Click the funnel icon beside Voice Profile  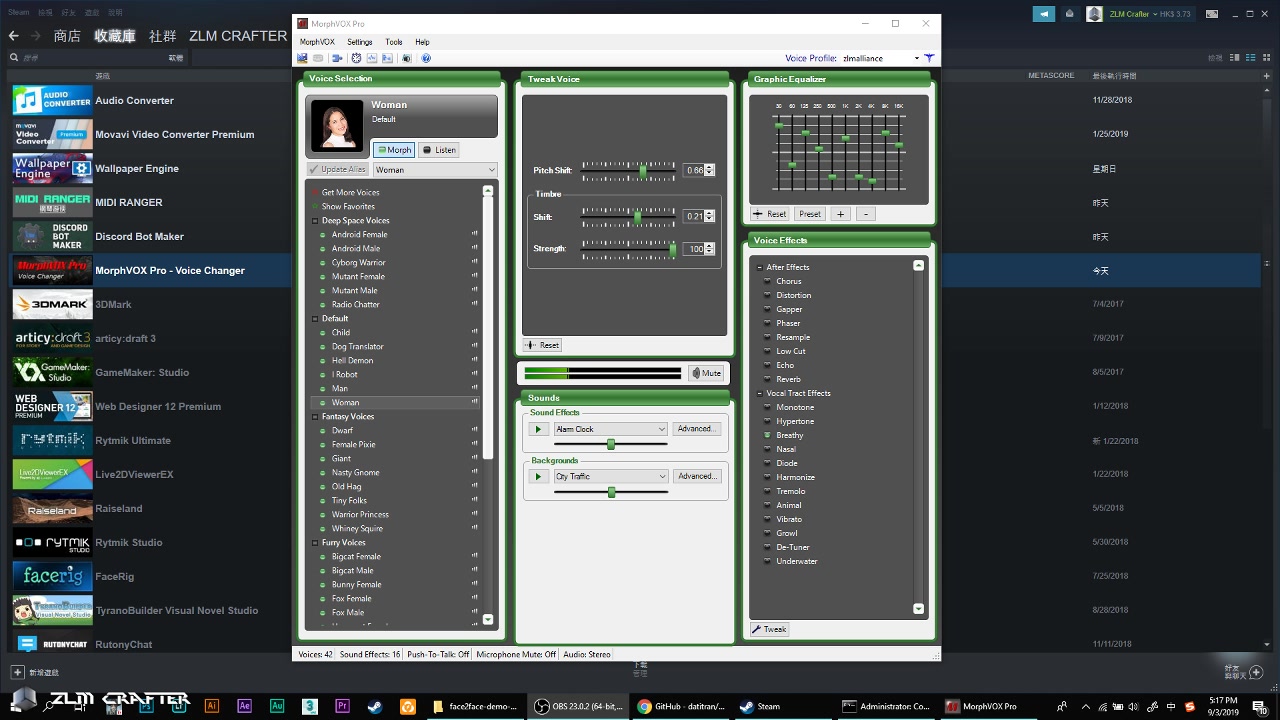pyautogui.click(x=929, y=58)
